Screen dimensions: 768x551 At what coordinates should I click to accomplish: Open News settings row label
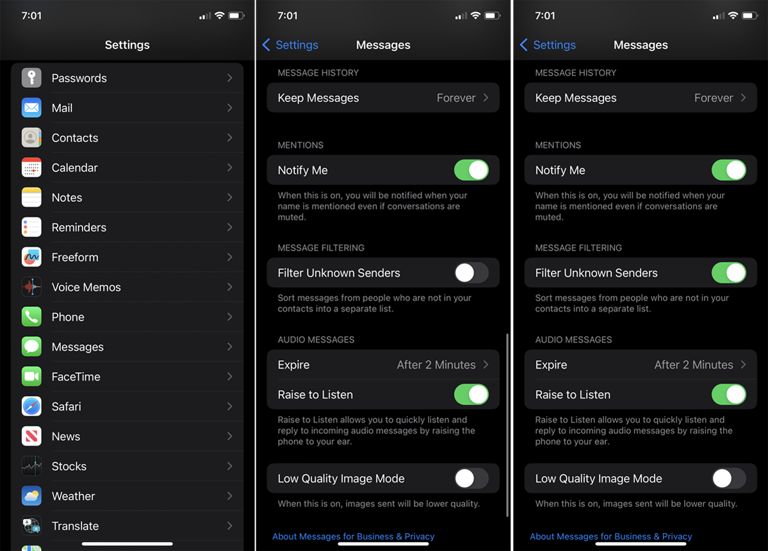(66, 437)
